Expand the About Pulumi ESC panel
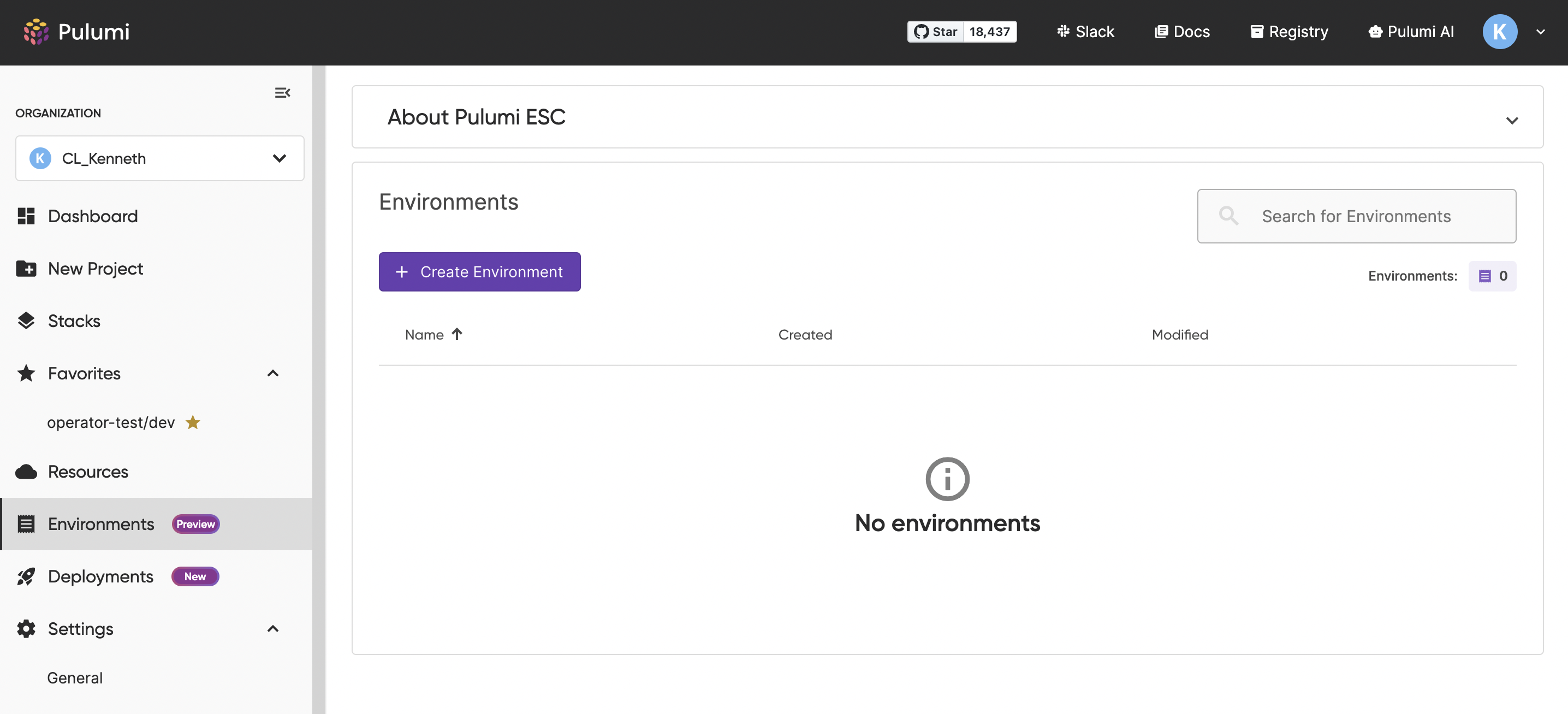This screenshot has width=1568, height=714. click(1512, 120)
